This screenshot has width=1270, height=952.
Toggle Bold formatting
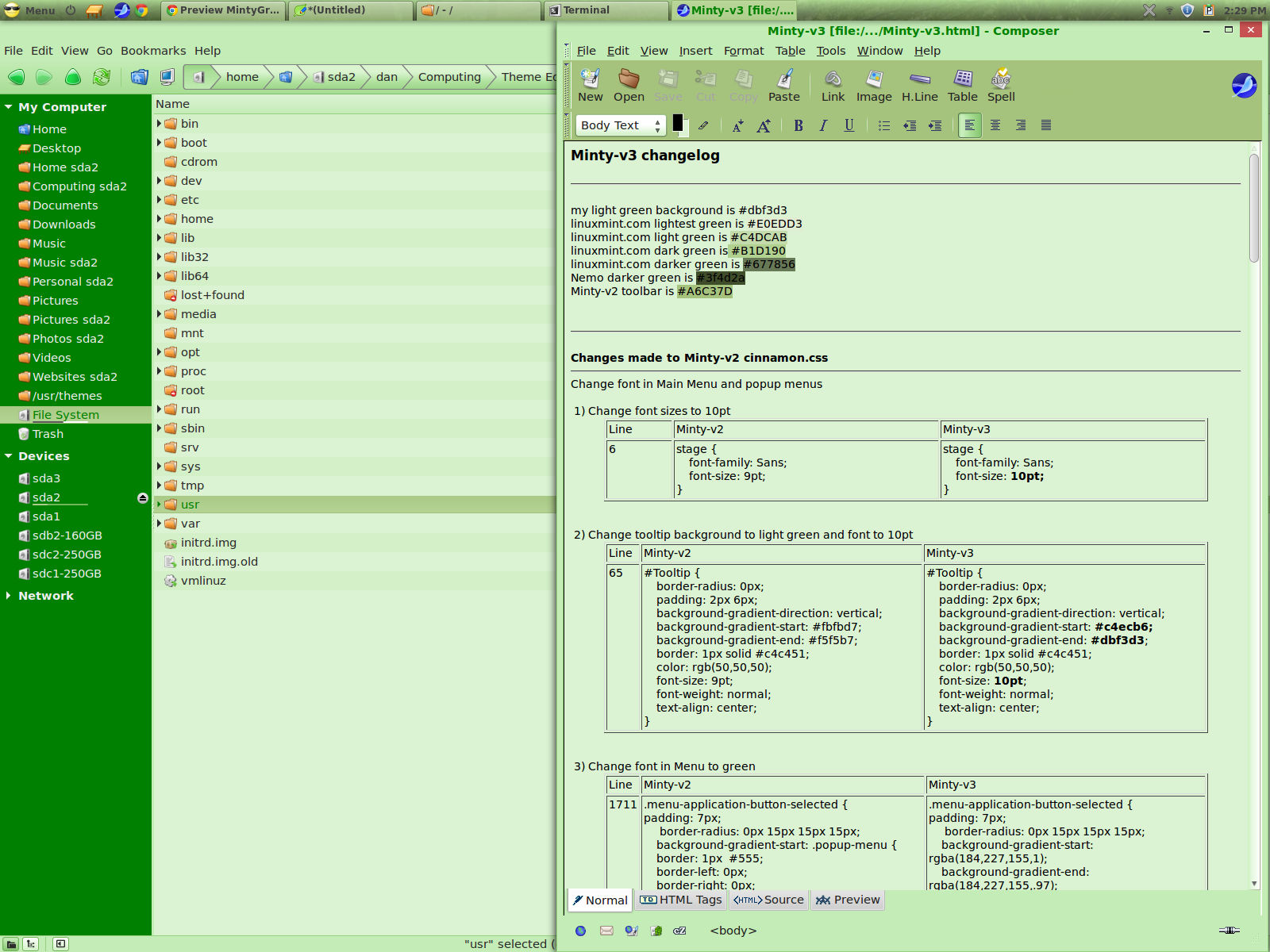pos(799,125)
